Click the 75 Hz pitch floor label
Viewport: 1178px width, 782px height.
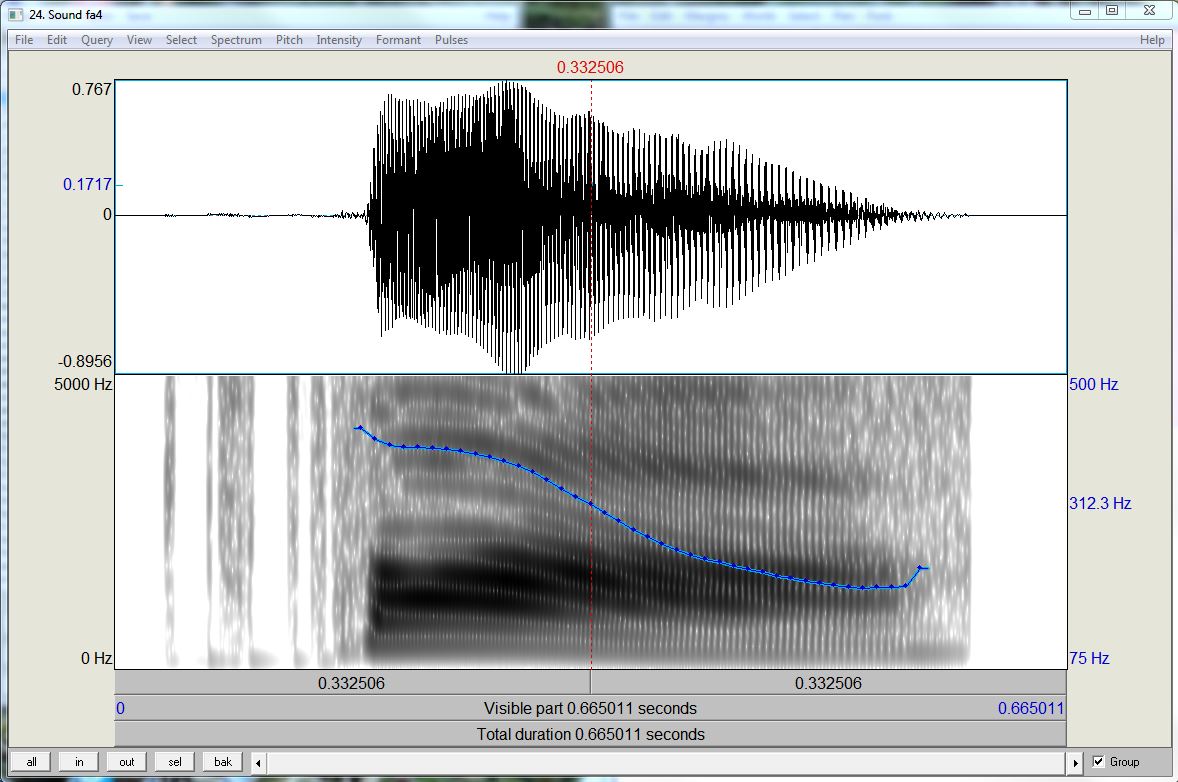click(x=1089, y=658)
